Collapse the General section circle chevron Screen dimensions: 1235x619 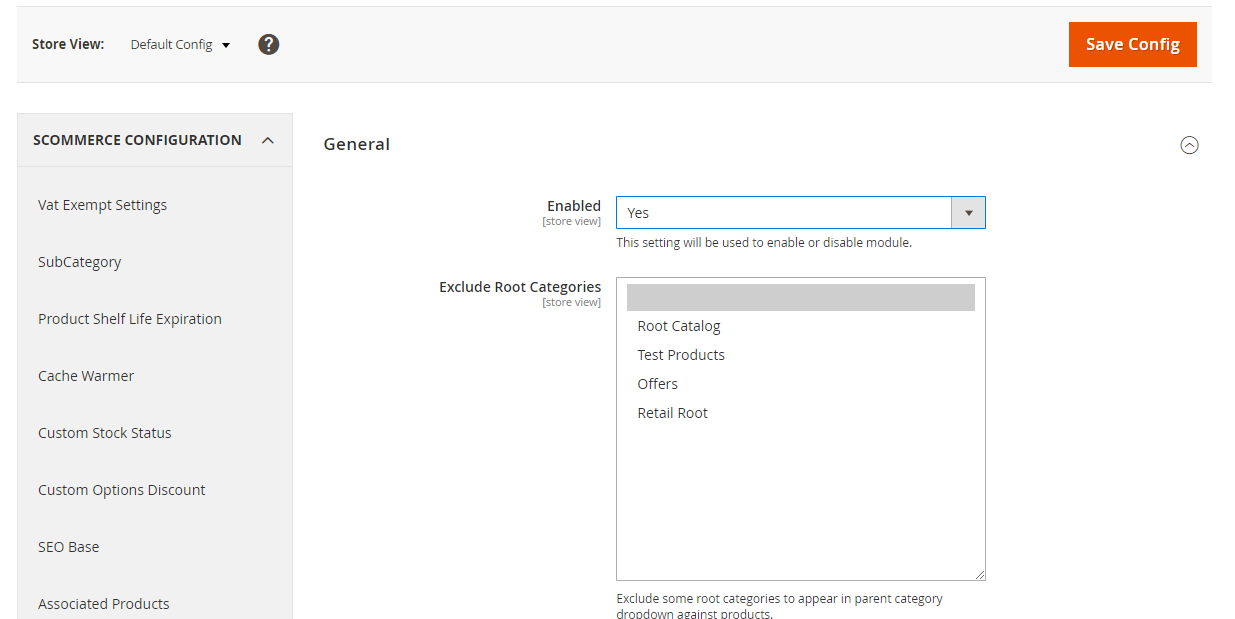(x=1189, y=145)
